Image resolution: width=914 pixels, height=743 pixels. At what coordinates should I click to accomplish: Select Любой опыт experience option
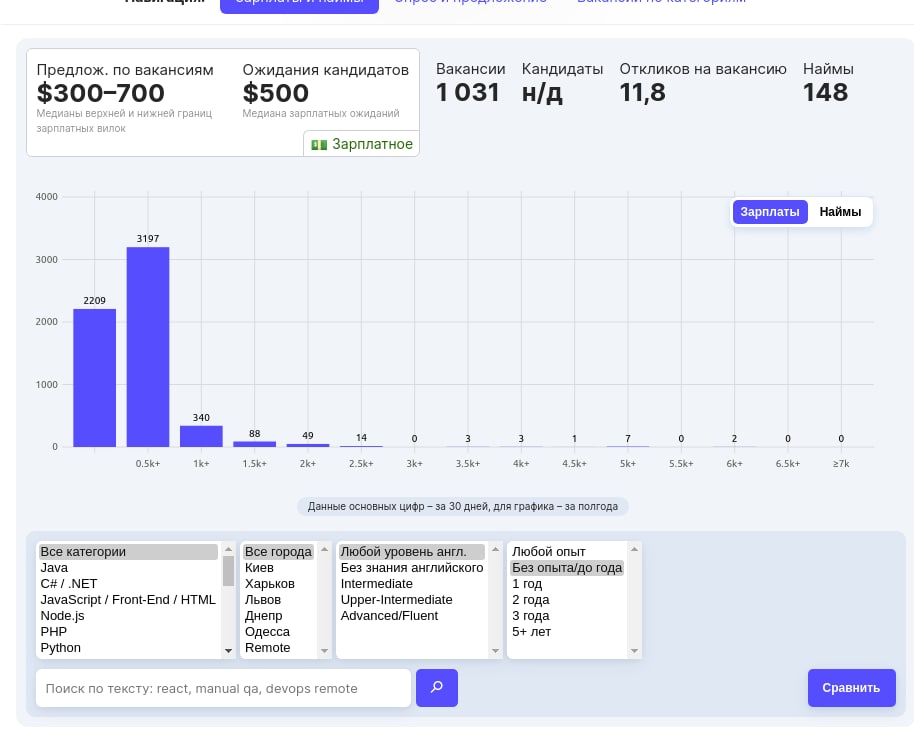coord(567,551)
